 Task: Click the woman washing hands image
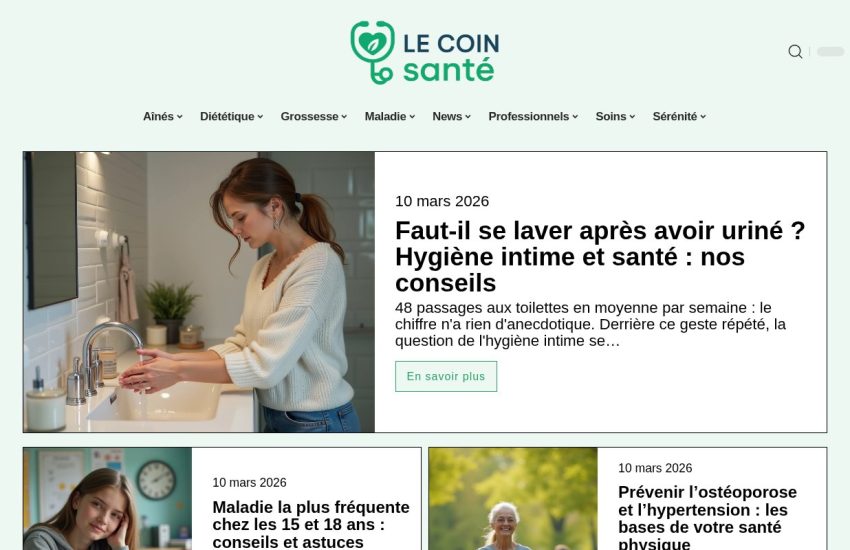[x=199, y=292]
